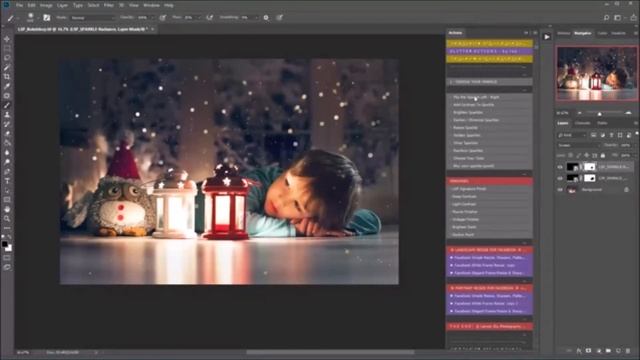The height and width of the screenshot is (360, 640).
Task: Select the Lasso tool
Action: 7,58
